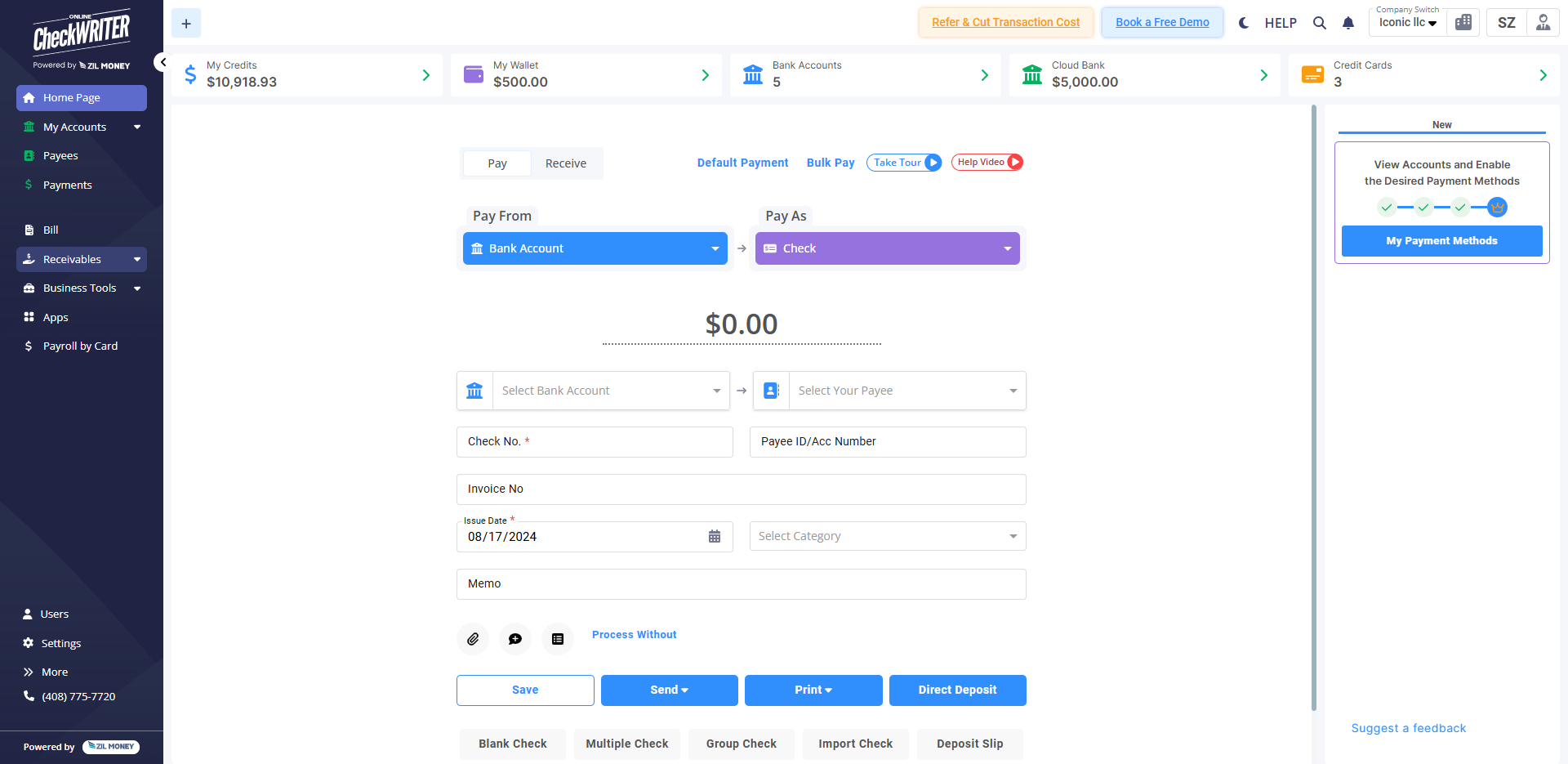Click My Payment Methods button
1568x764 pixels.
[1442, 241]
